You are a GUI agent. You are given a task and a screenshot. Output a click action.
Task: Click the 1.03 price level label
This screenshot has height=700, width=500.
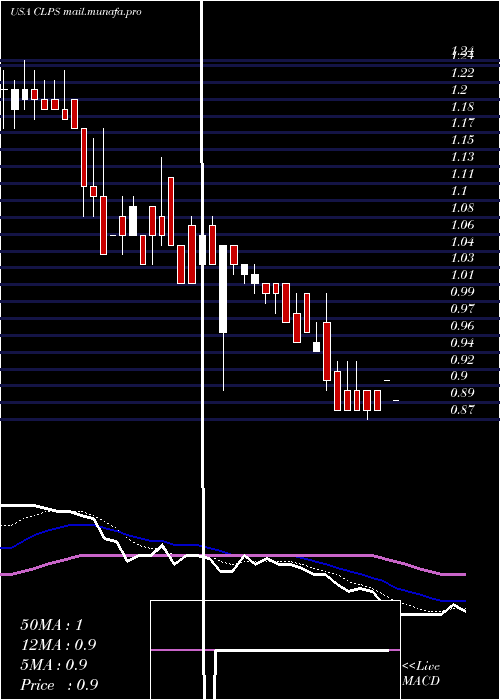(462, 258)
